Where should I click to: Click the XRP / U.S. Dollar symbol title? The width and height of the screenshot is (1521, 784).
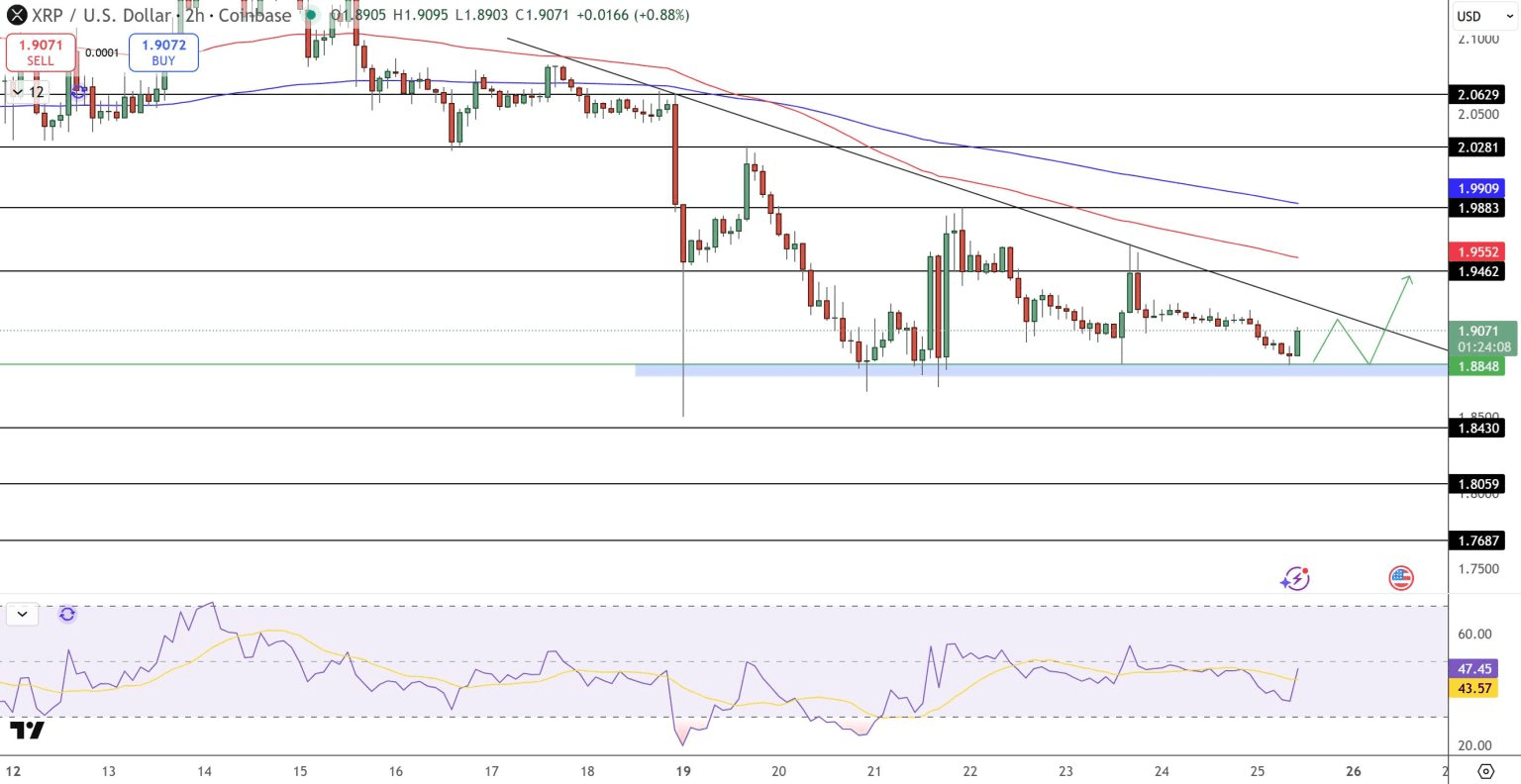pos(101,15)
